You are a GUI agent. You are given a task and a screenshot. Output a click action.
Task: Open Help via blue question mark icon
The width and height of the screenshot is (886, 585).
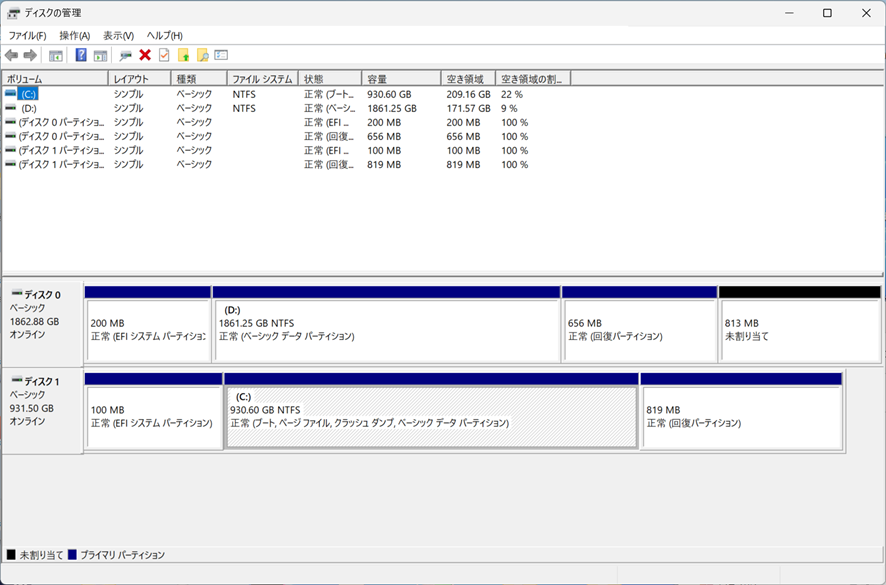point(81,55)
